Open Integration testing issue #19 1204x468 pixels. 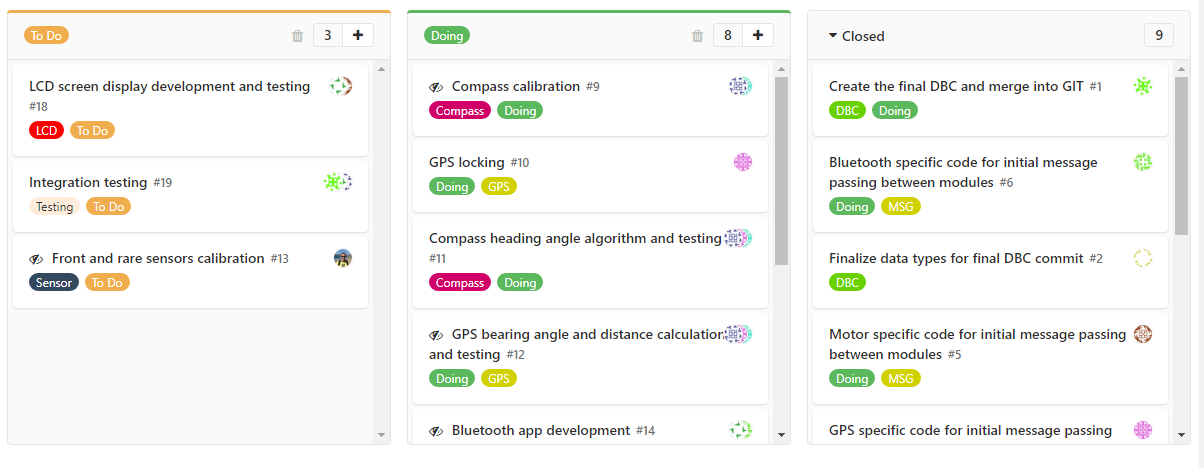pyautogui.click(x=88, y=183)
